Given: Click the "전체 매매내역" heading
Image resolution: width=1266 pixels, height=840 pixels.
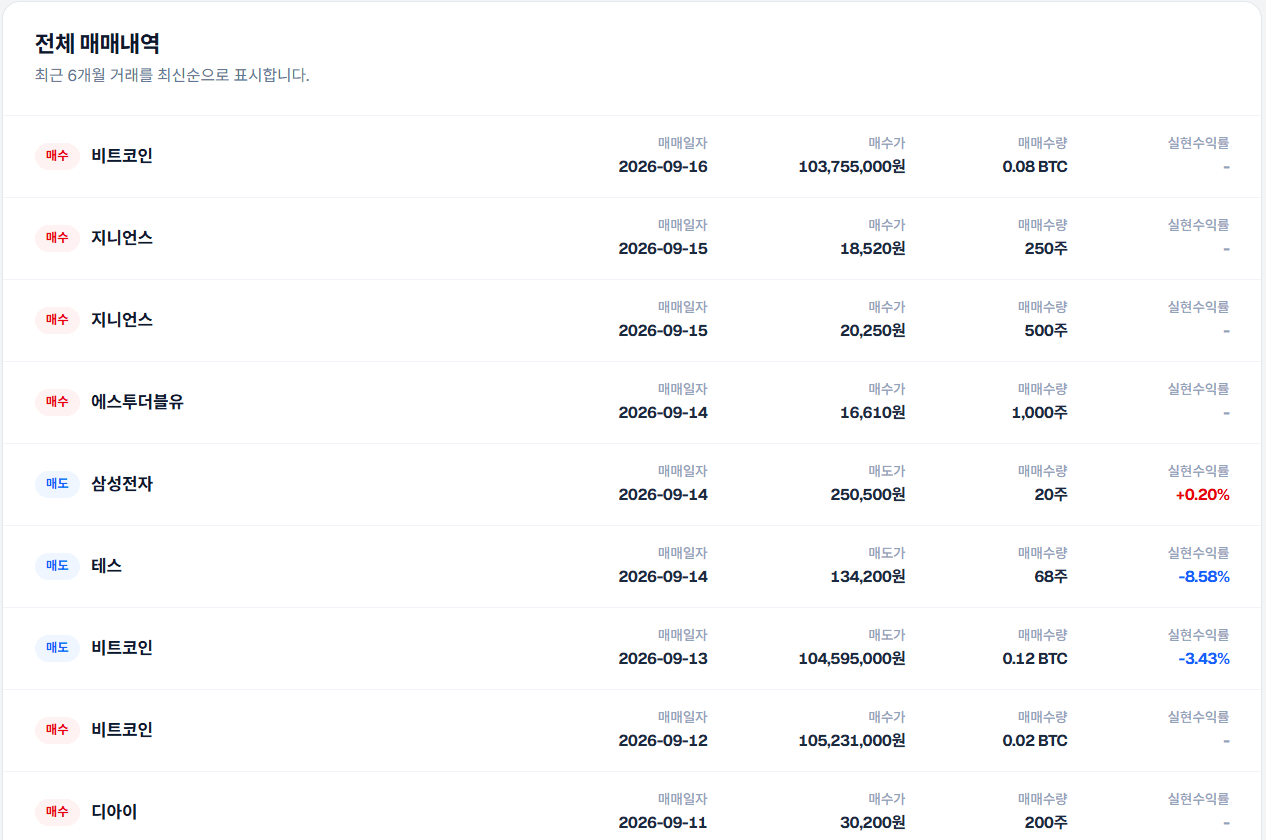Looking at the screenshot, I should tap(97, 44).
